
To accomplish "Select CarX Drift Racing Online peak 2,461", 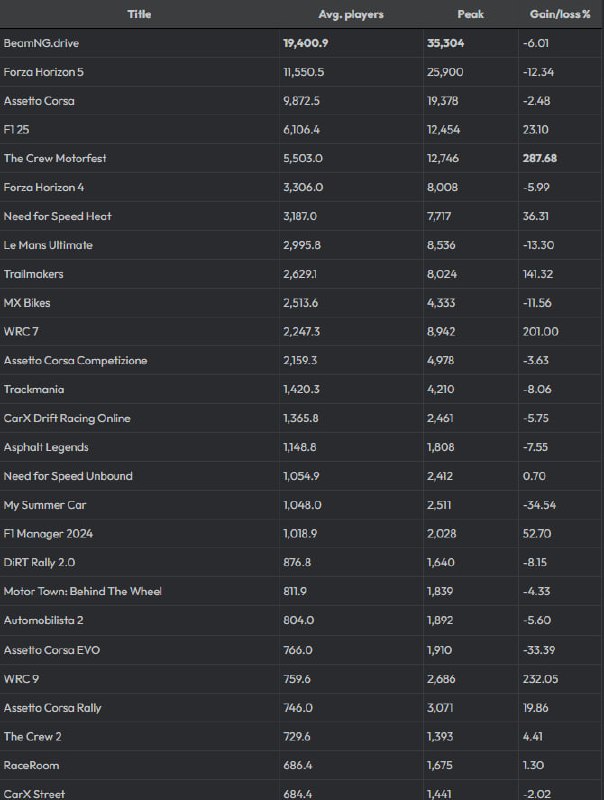I will (440, 418).
